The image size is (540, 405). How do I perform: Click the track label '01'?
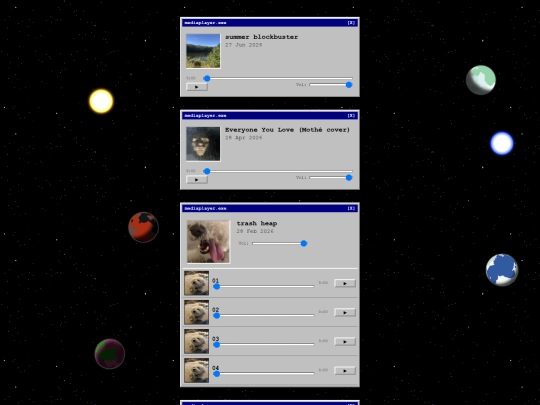pyautogui.click(x=216, y=281)
